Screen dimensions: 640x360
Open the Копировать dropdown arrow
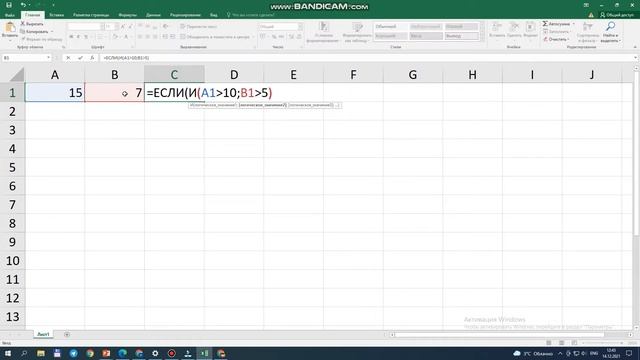click(x=52, y=31)
